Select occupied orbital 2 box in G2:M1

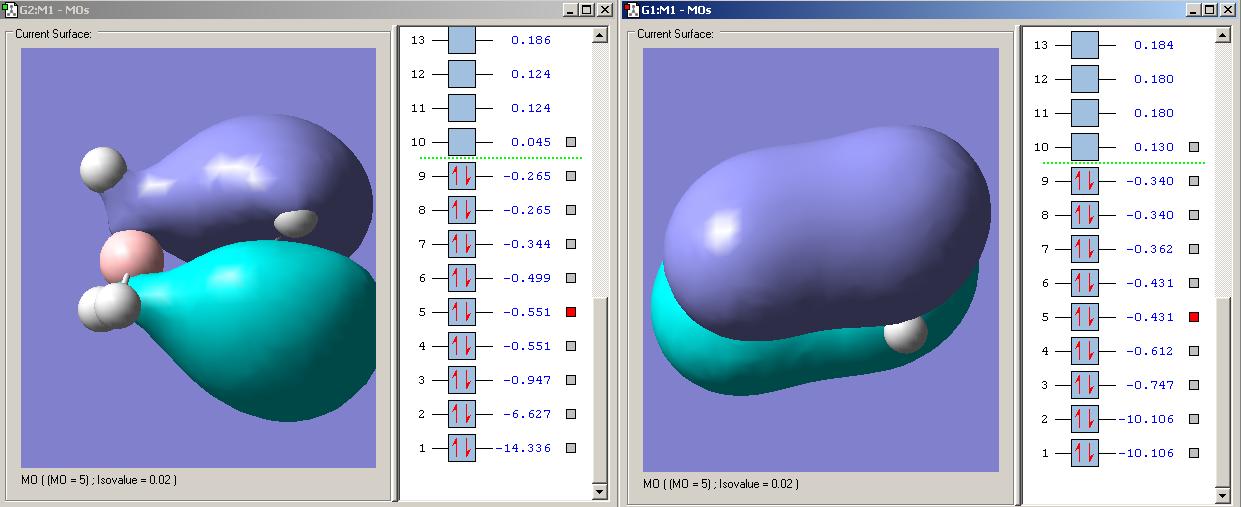[x=462, y=414]
